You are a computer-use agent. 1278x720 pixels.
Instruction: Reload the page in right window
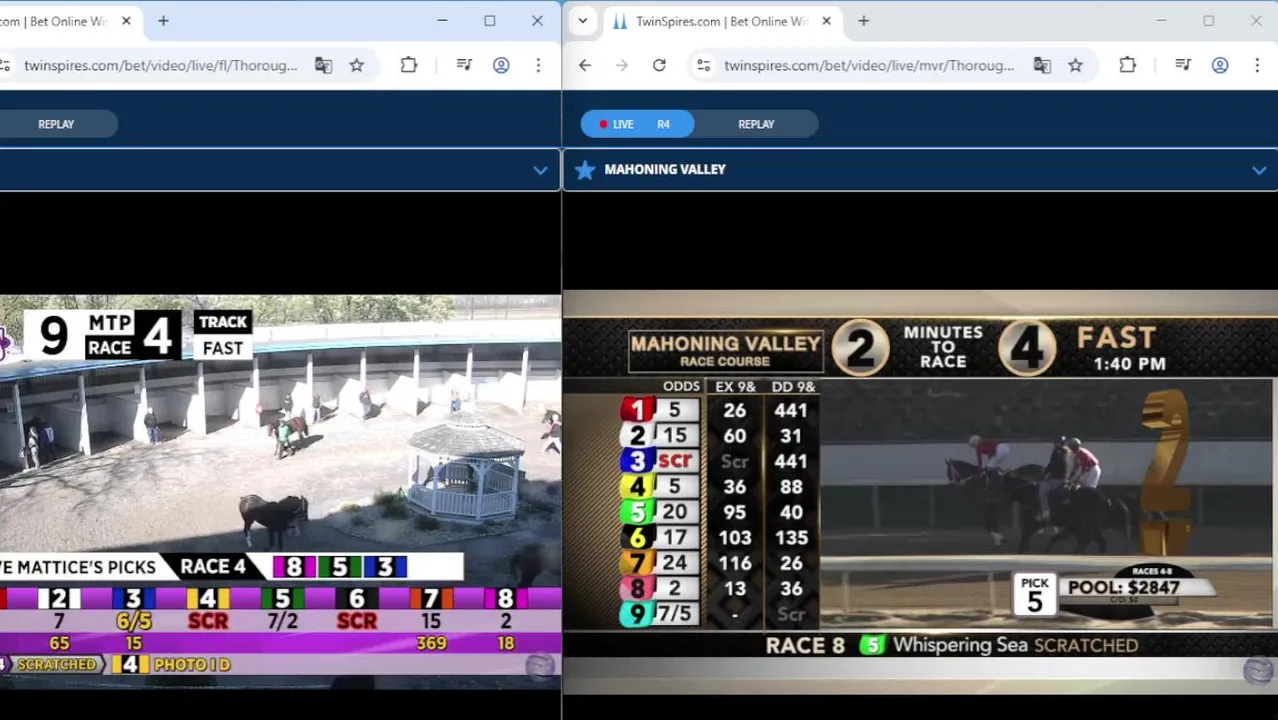pyautogui.click(x=659, y=65)
